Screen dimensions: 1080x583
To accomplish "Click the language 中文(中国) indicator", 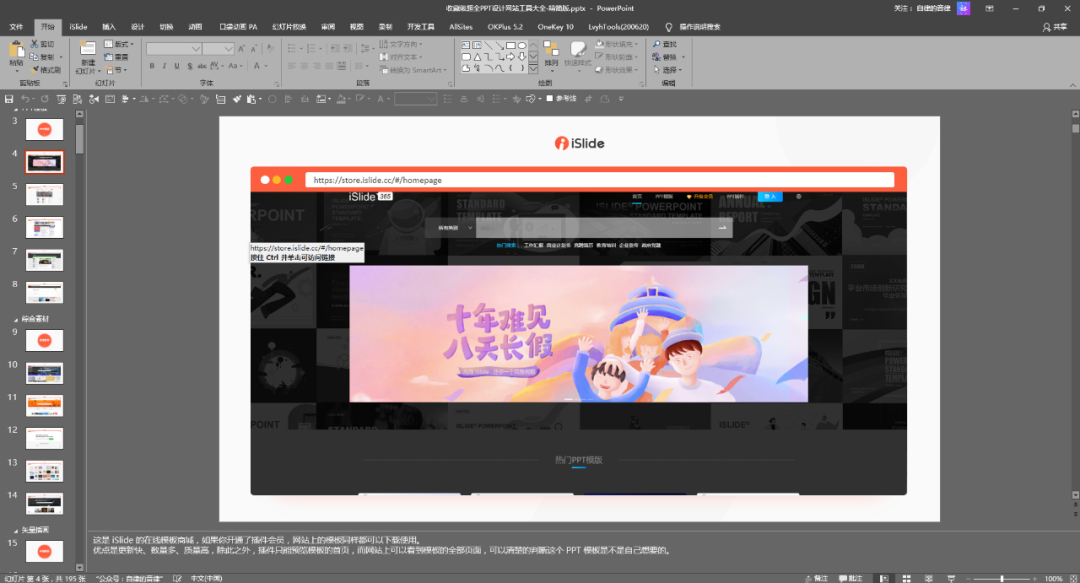I will pos(206,578).
